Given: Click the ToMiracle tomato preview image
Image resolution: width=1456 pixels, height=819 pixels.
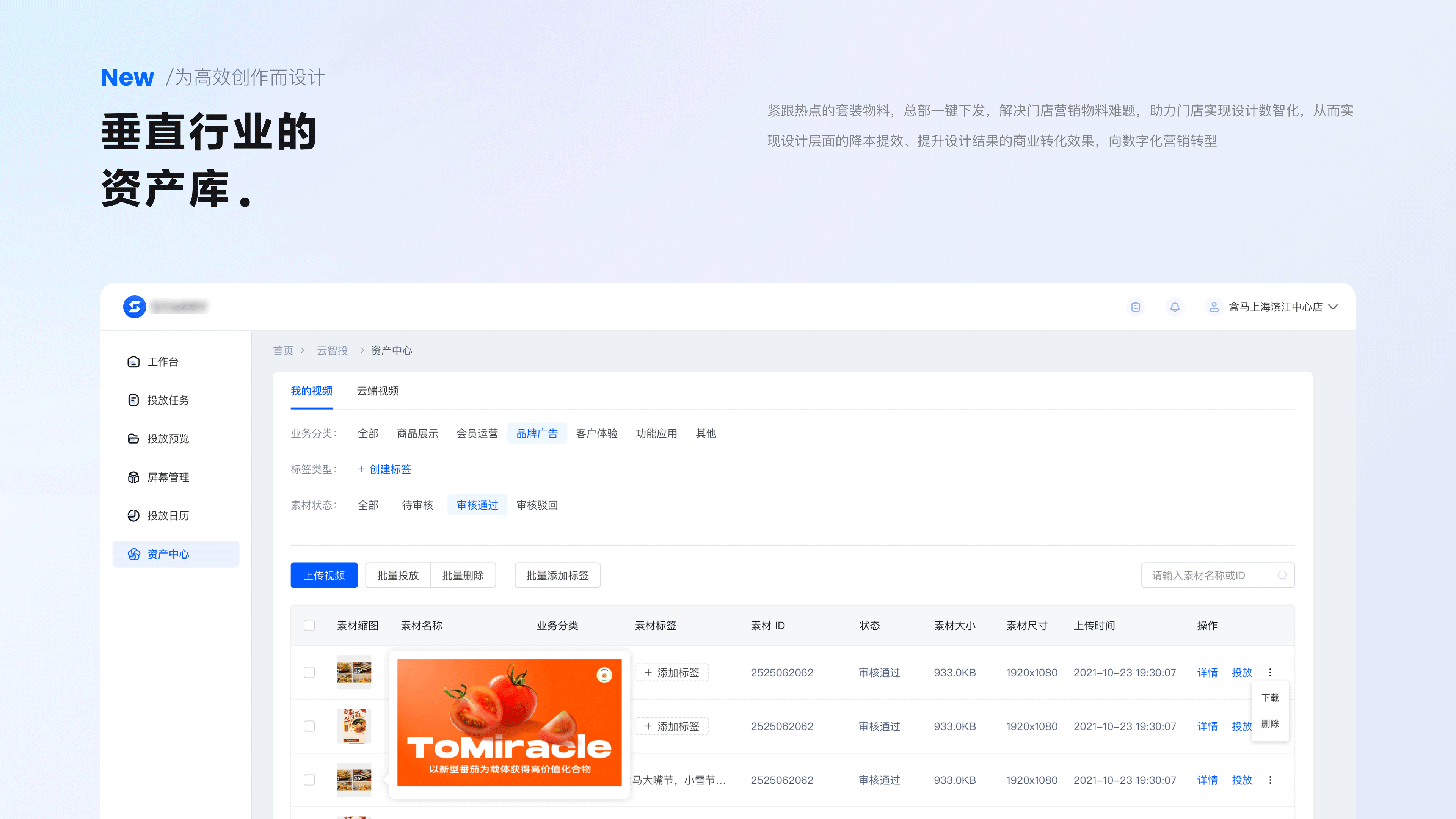Looking at the screenshot, I should pos(509,723).
